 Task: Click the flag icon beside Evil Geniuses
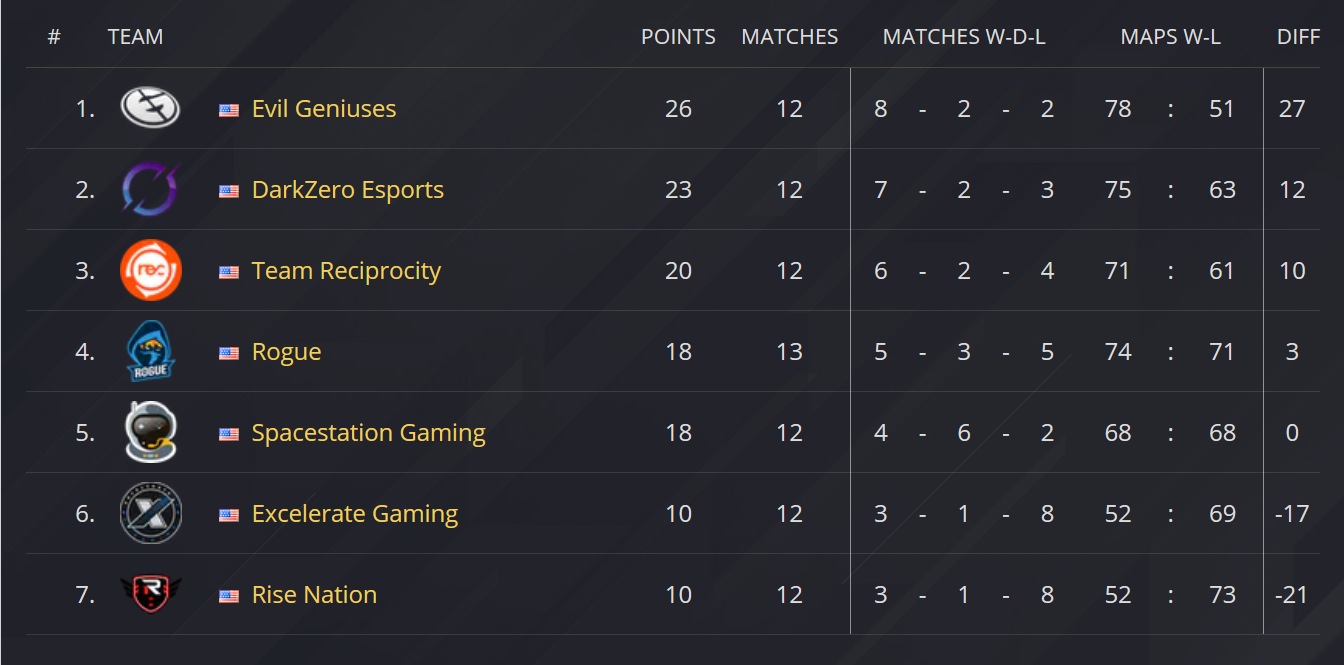[229, 110]
